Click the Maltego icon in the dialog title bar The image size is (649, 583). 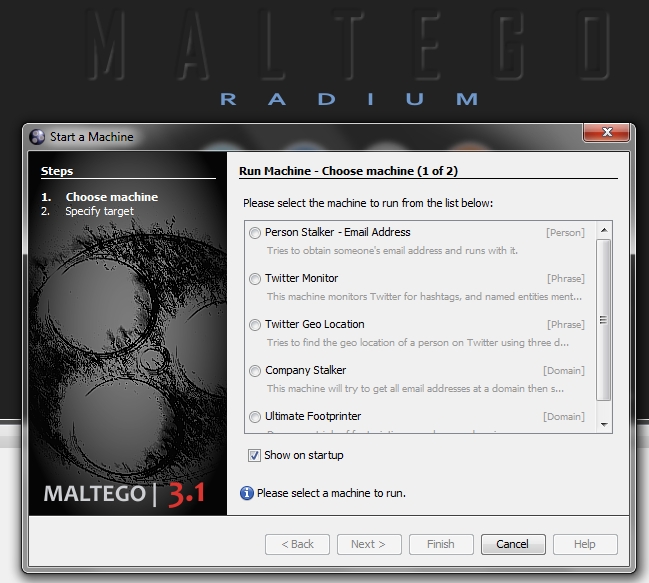click(x=38, y=136)
